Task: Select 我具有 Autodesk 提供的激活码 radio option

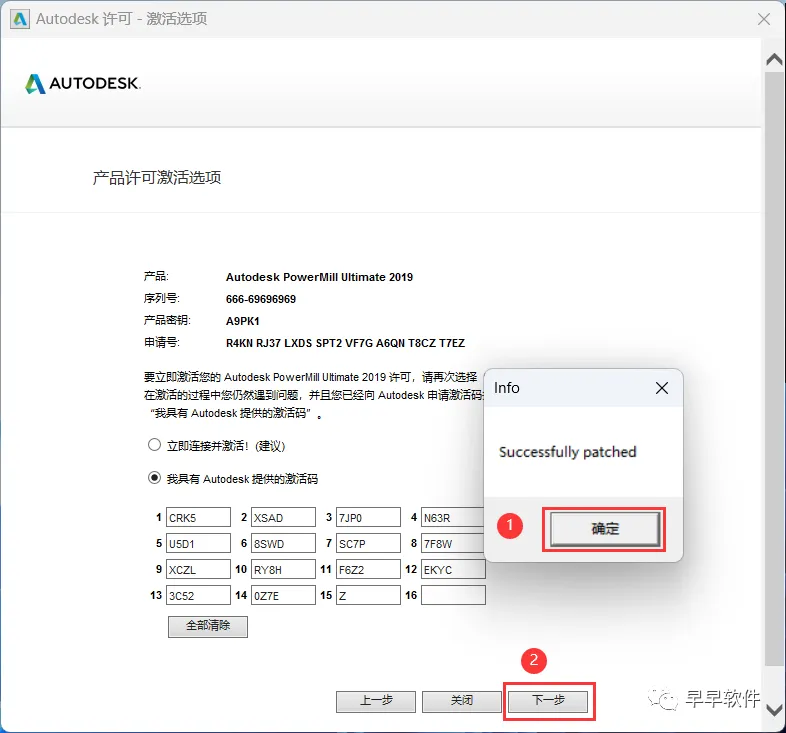Action: click(x=154, y=478)
